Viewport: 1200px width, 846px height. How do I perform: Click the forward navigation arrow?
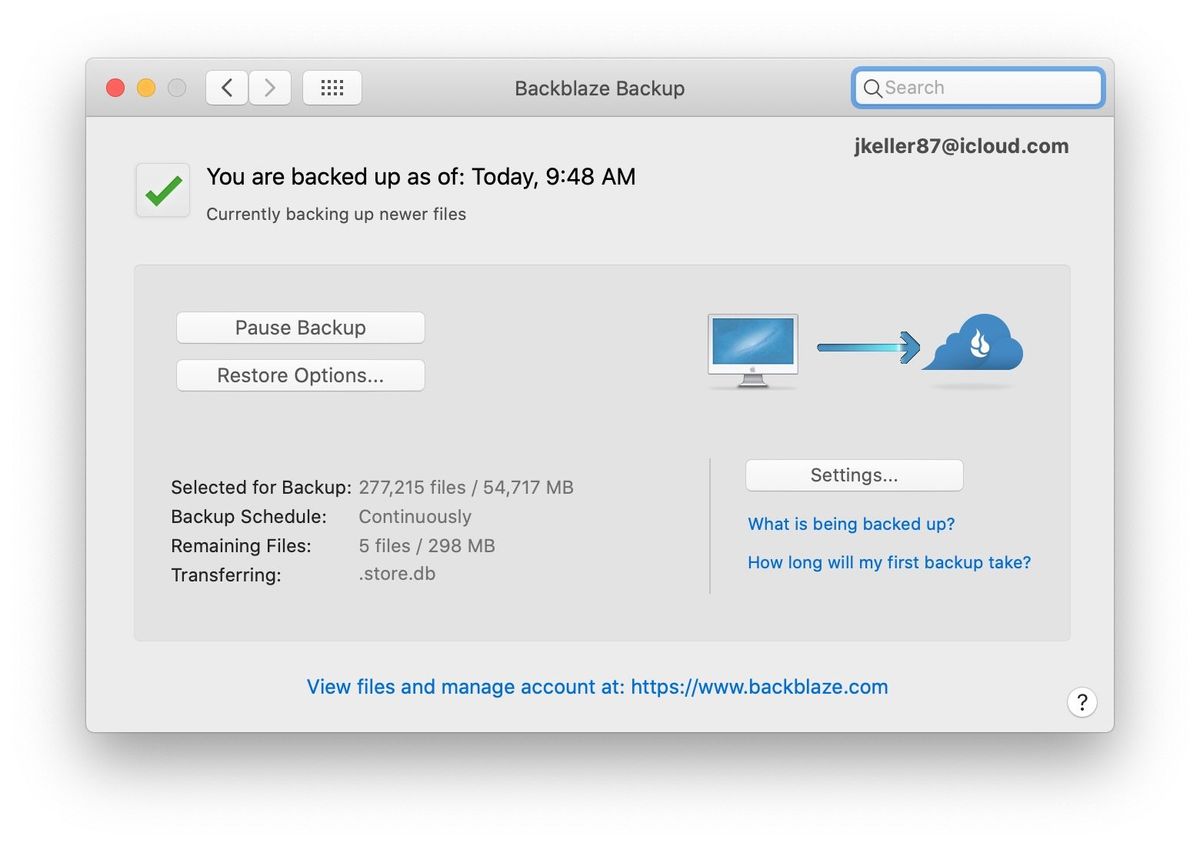269,87
